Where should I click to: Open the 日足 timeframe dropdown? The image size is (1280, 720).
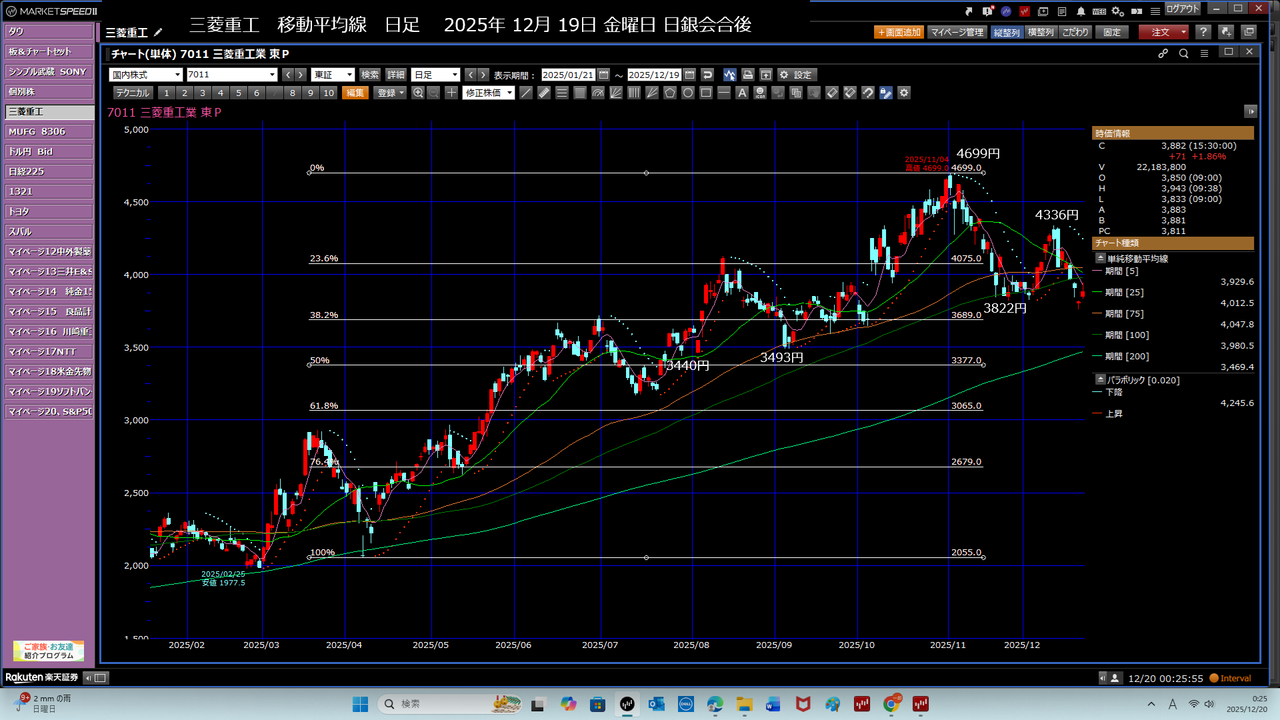coord(436,75)
